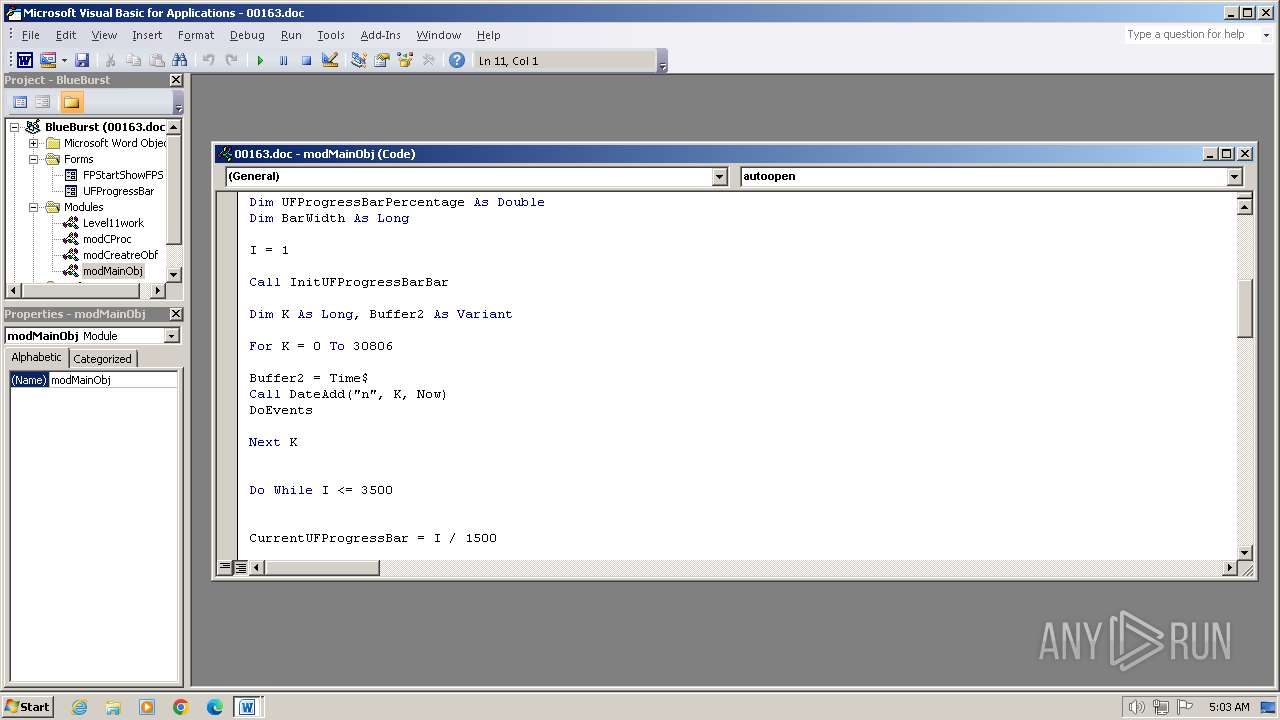
Task: Open the Edit menu
Action: (x=66, y=35)
